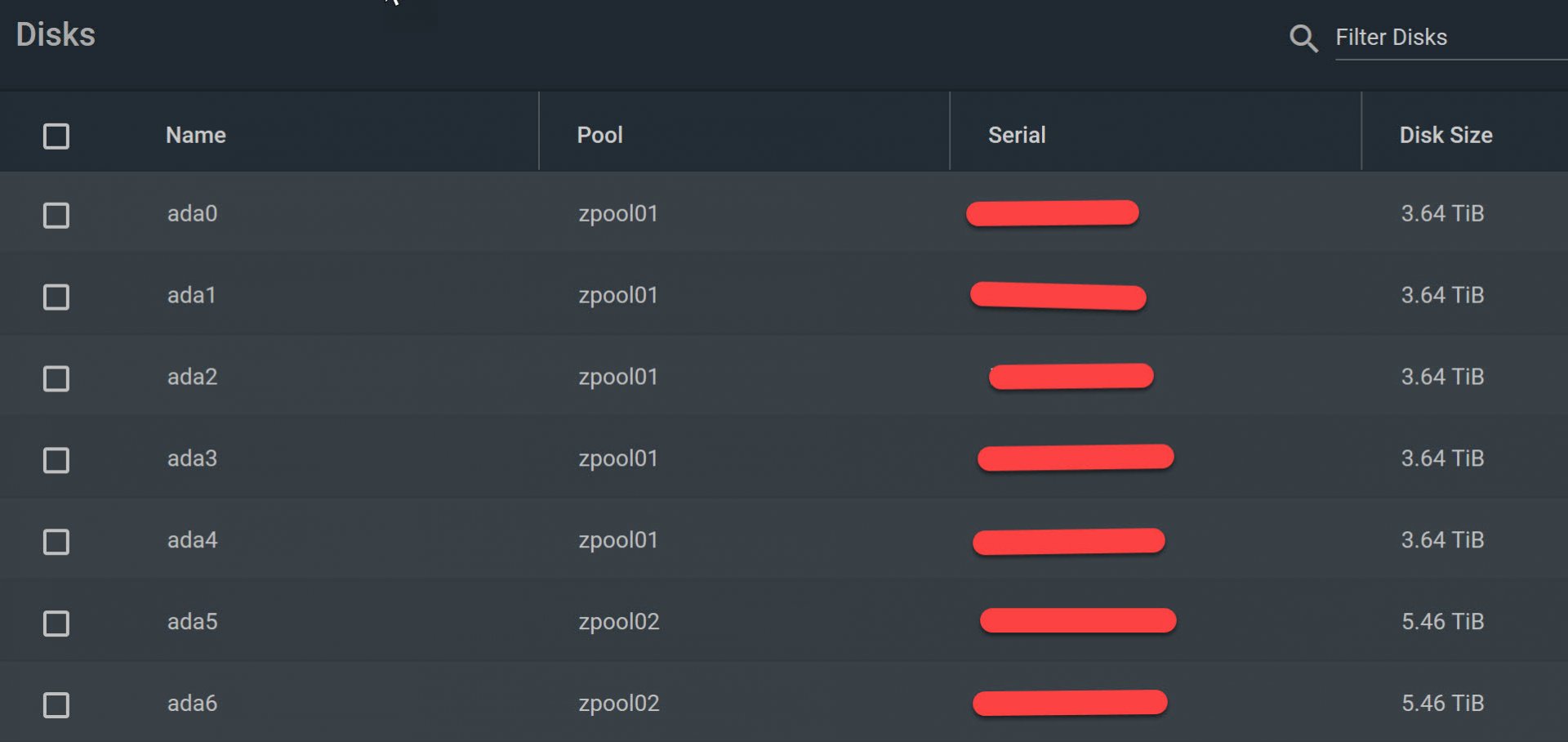This screenshot has height=742, width=1568.
Task: Click the Disks page title
Action: click(56, 34)
